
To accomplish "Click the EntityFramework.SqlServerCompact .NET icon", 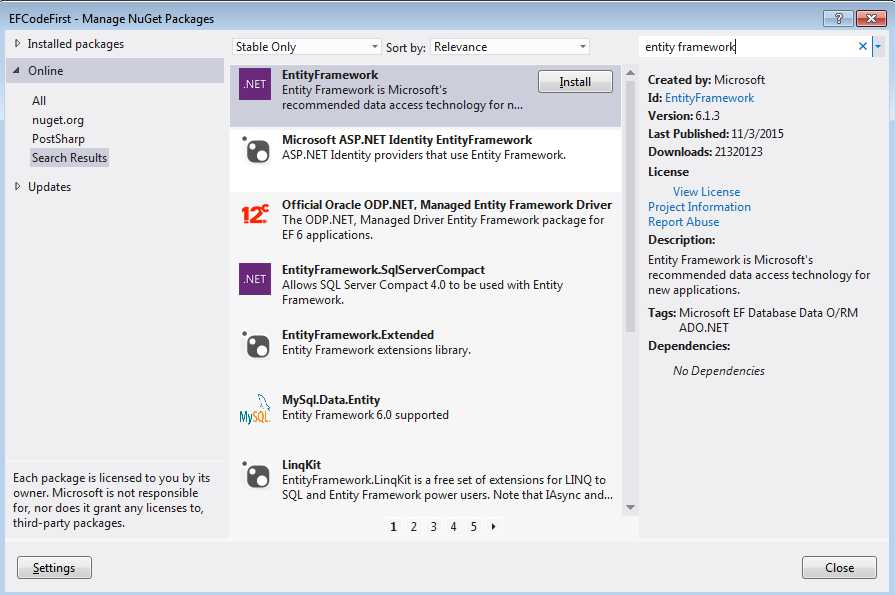I will 255,279.
